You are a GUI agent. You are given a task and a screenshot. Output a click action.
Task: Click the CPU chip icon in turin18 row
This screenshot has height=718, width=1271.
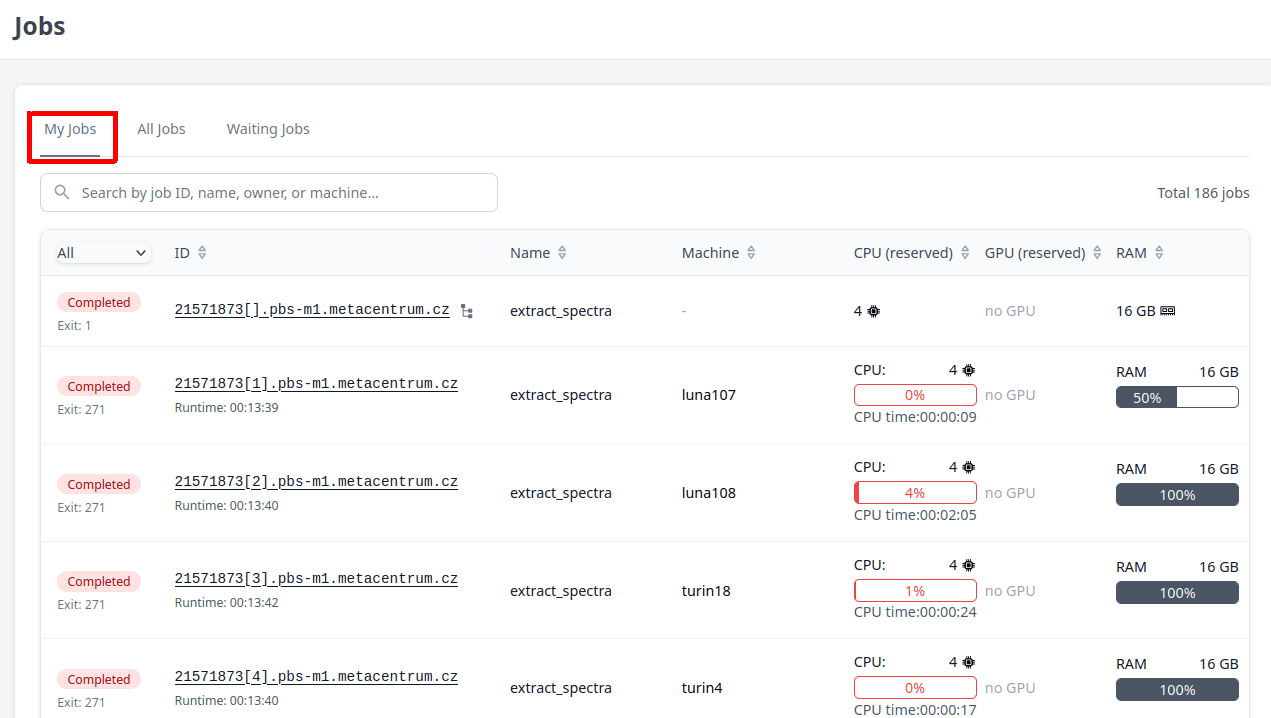[x=968, y=565]
